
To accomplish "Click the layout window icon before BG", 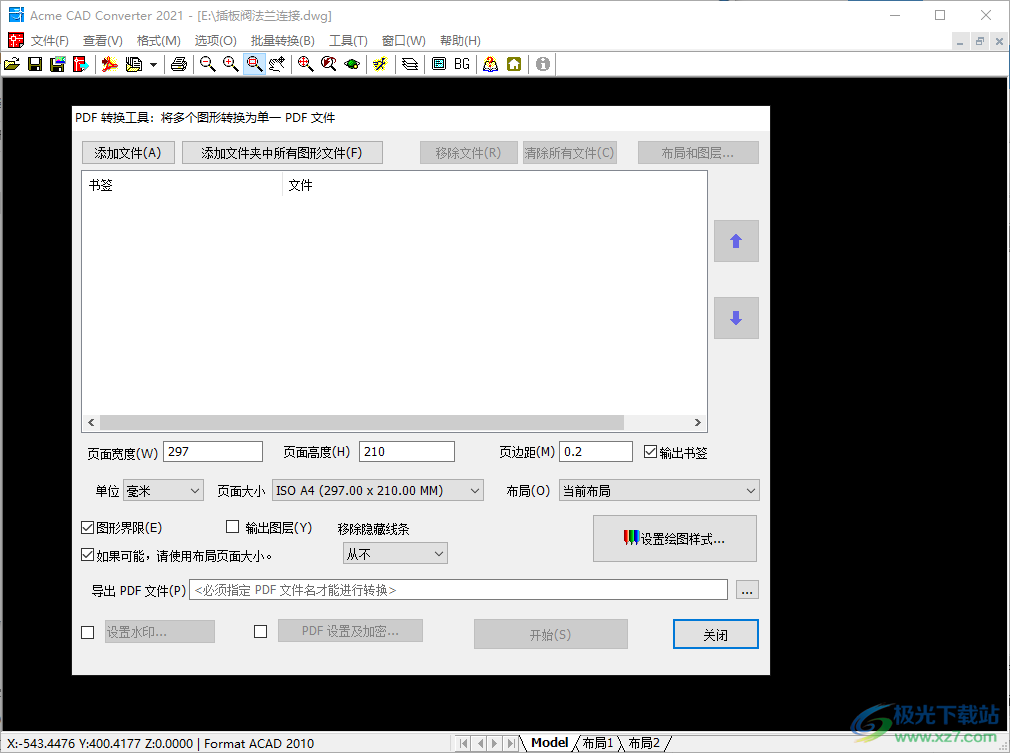I will 439,64.
